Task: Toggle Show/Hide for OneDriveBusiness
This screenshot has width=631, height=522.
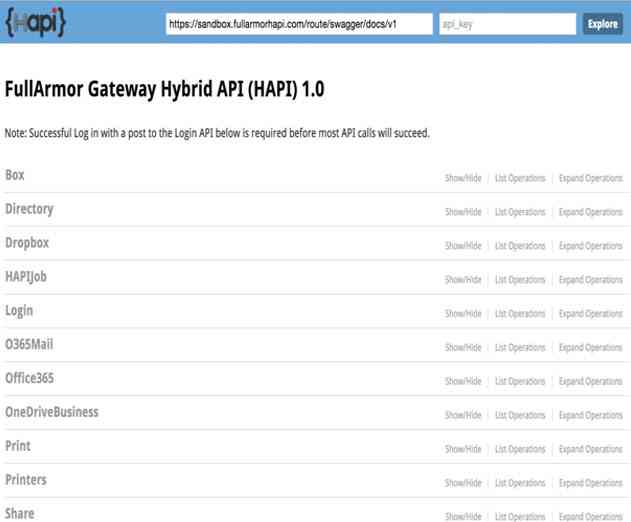Action: [x=463, y=415]
